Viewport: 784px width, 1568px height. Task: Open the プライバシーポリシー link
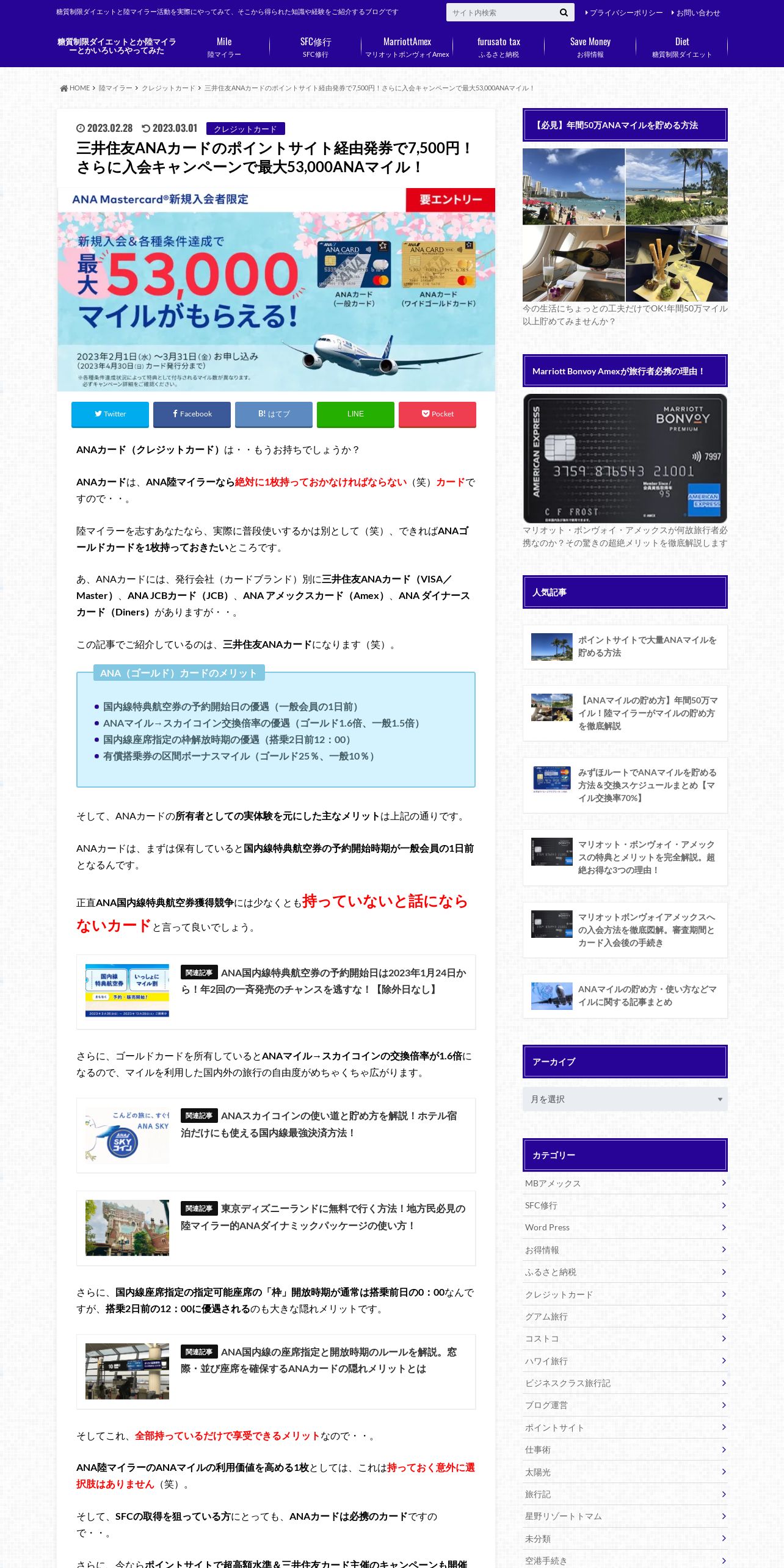[x=623, y=13]
